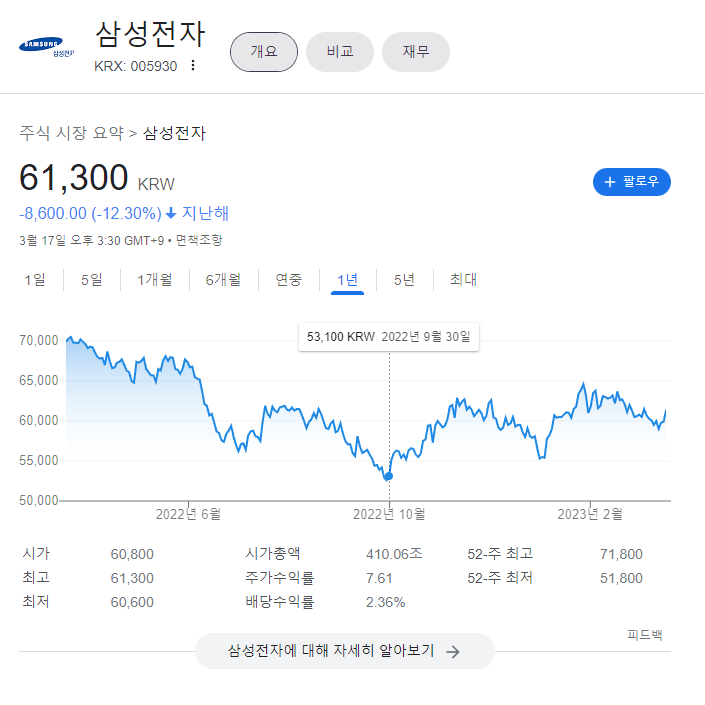Click the 피드백 feedback link
Image resolution: width=705 pixels, height=705 pixels.
(645, 635)
